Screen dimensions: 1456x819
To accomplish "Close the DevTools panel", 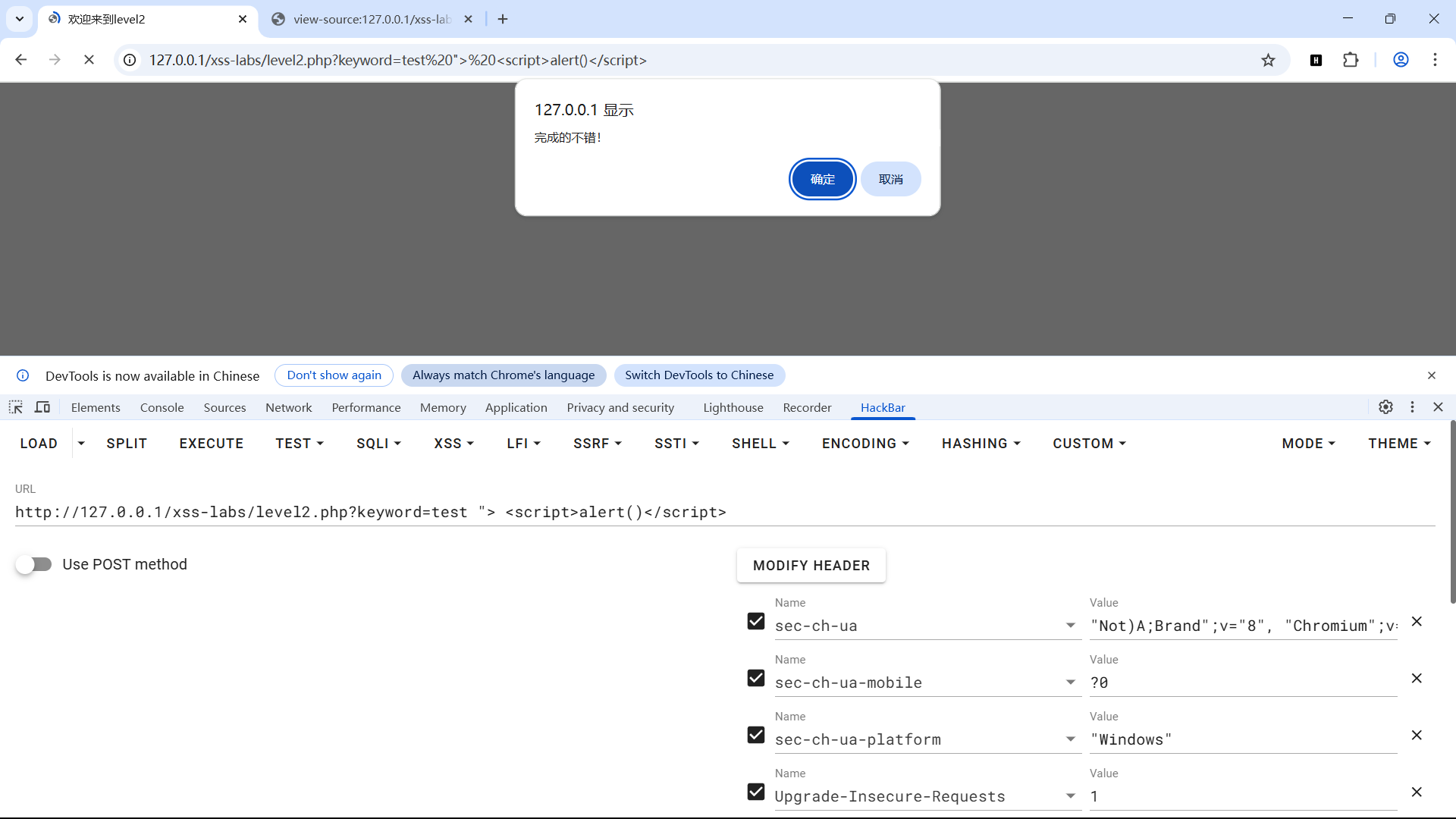I will coord(1438,407).
